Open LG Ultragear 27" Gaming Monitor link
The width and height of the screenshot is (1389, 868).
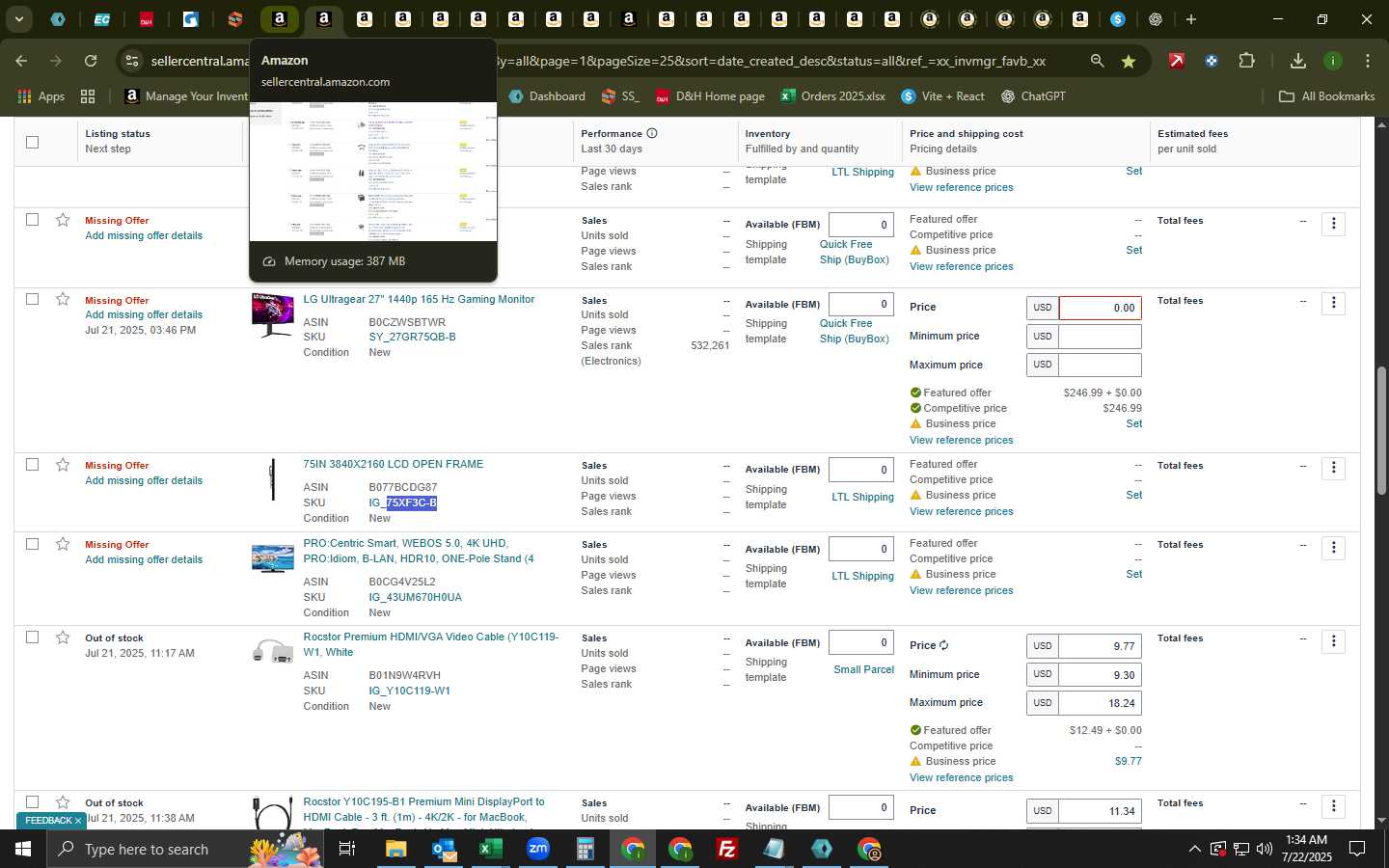[x=419, y=299]
